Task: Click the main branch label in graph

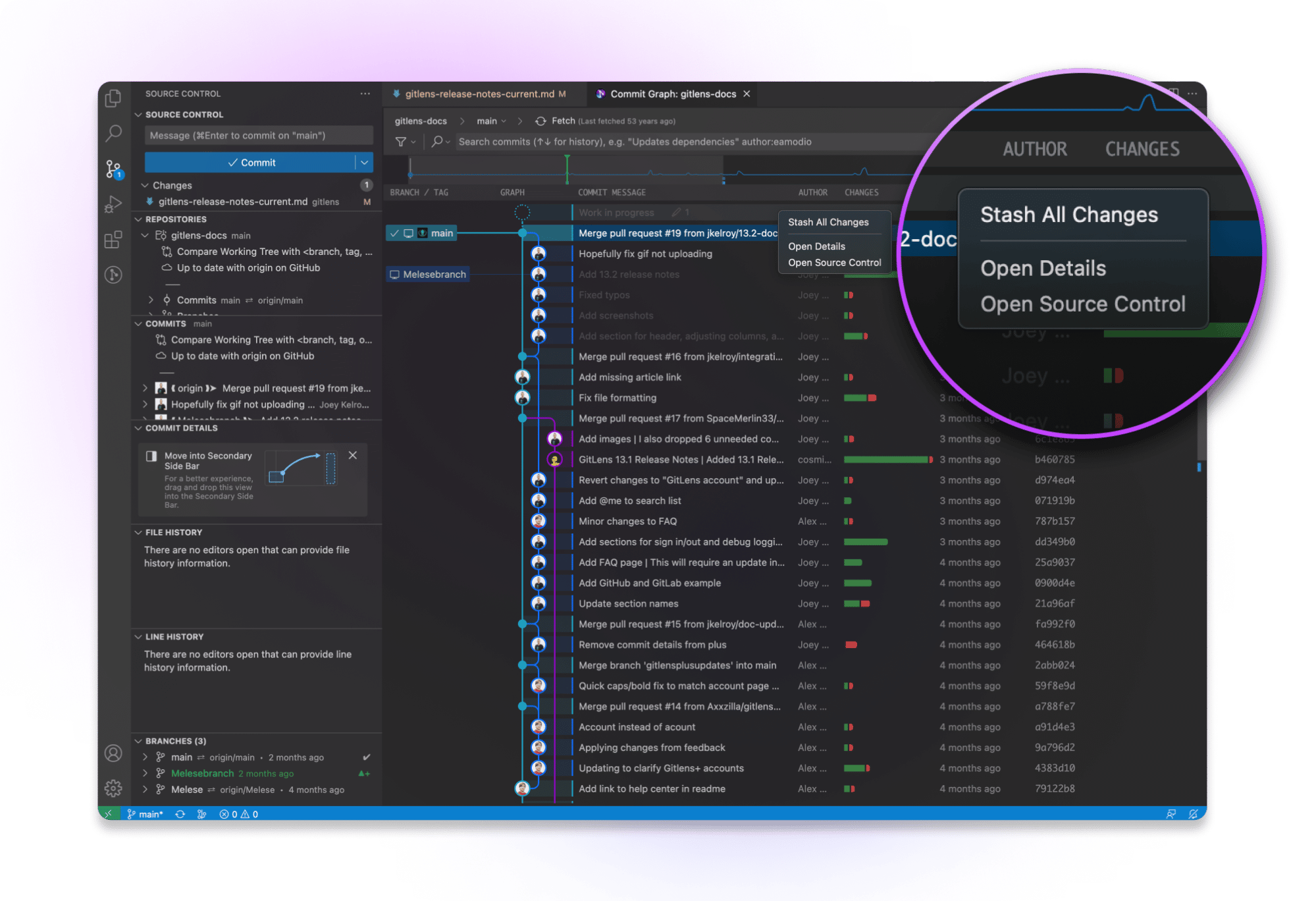Action: point(421,233)
